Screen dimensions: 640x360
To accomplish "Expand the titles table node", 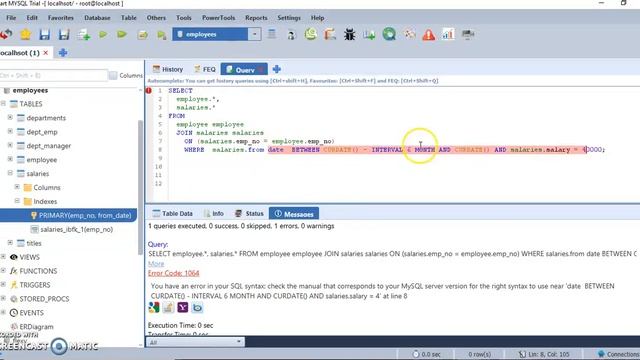I will pyautogui.click(x=10, y=243).
